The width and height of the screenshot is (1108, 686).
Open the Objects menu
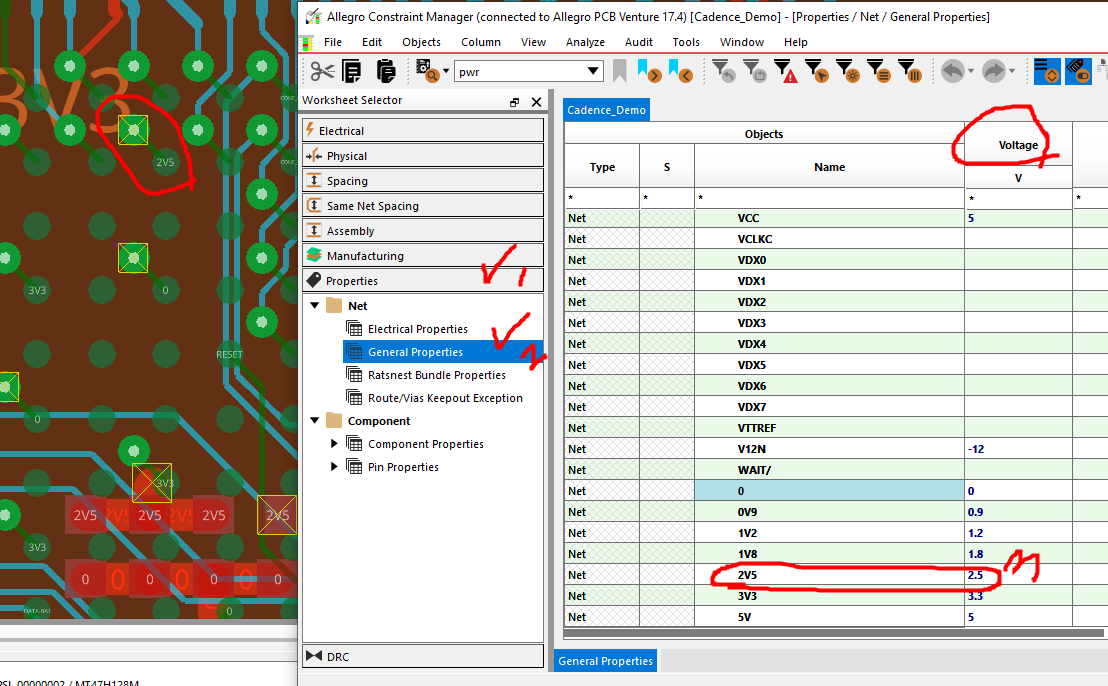(421, 42)
